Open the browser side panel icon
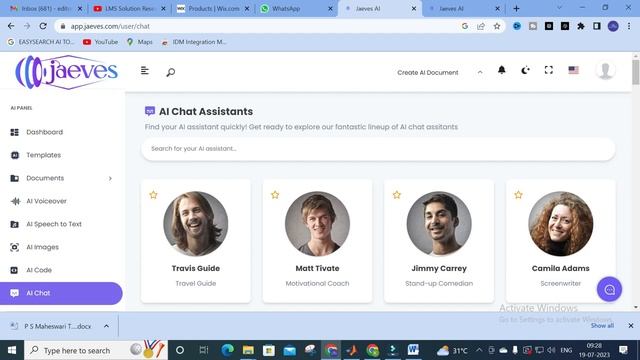The width and height of the screenshot is (640, 360). pos(597,26)
